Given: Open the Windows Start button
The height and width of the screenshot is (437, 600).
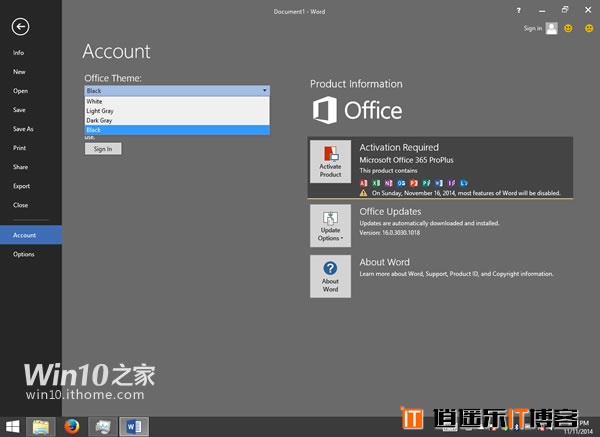Looking at the screenshot, I should [12, 427].
